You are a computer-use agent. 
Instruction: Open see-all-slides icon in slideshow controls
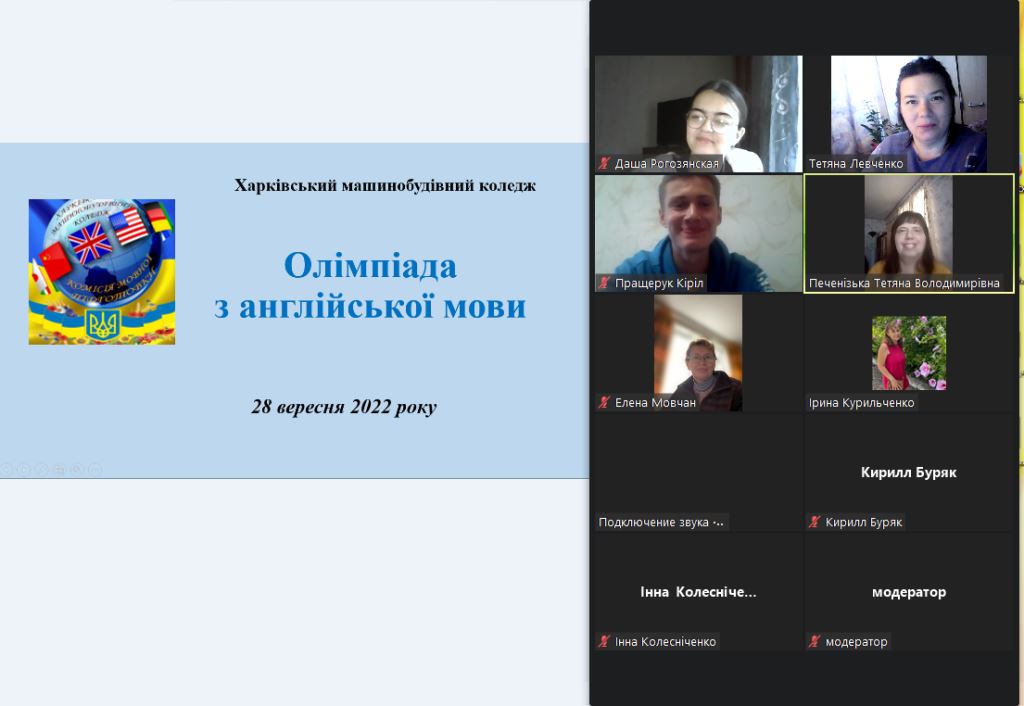[x=59, y=470]
